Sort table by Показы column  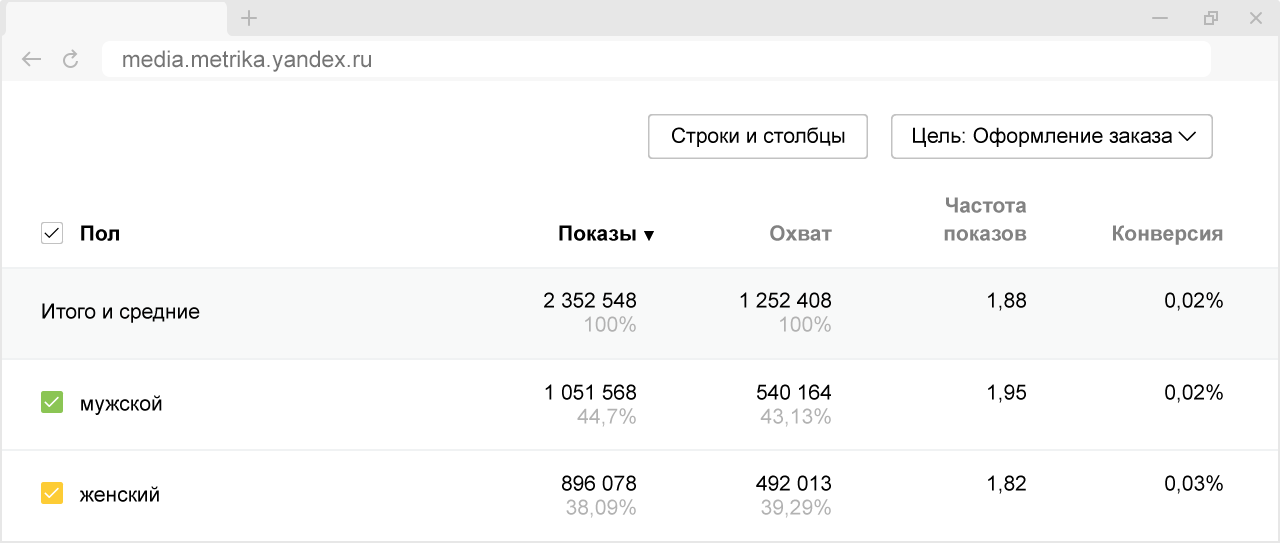(597, 234)
